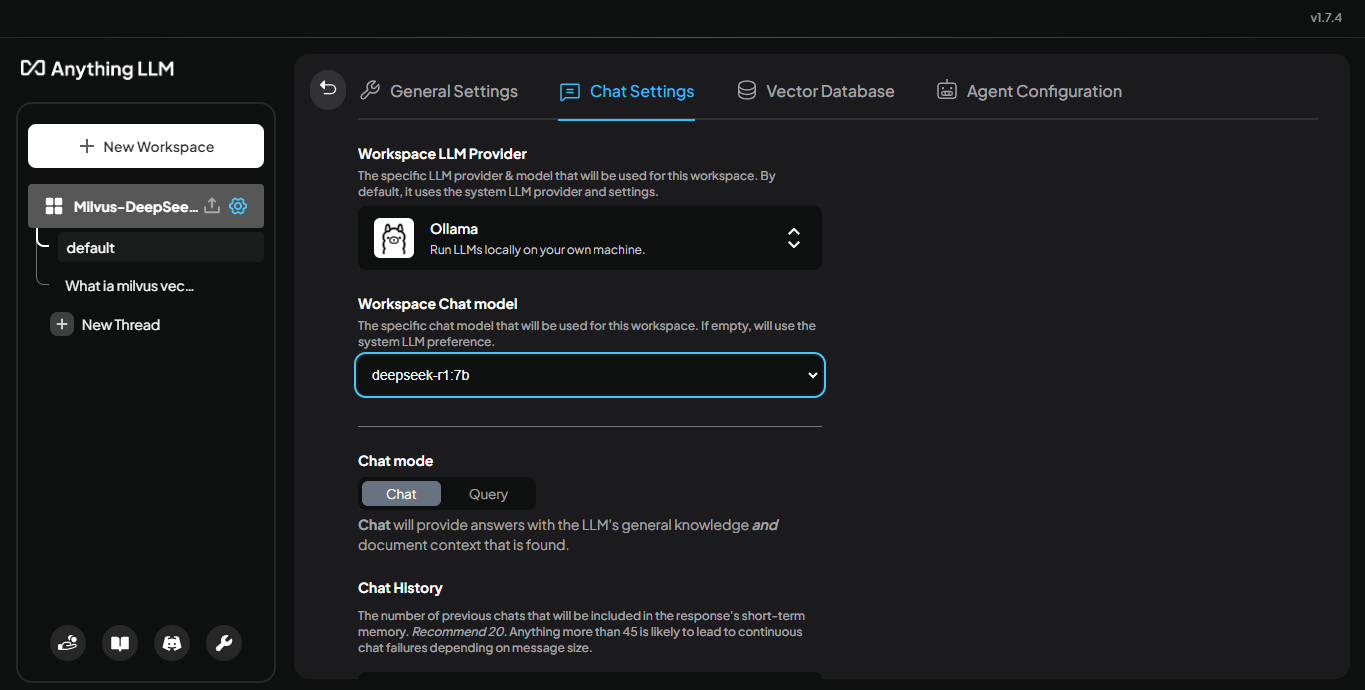Click the Anything LLM logo
The width and height of the screenshot is (1365, 690).
[98, 69]
